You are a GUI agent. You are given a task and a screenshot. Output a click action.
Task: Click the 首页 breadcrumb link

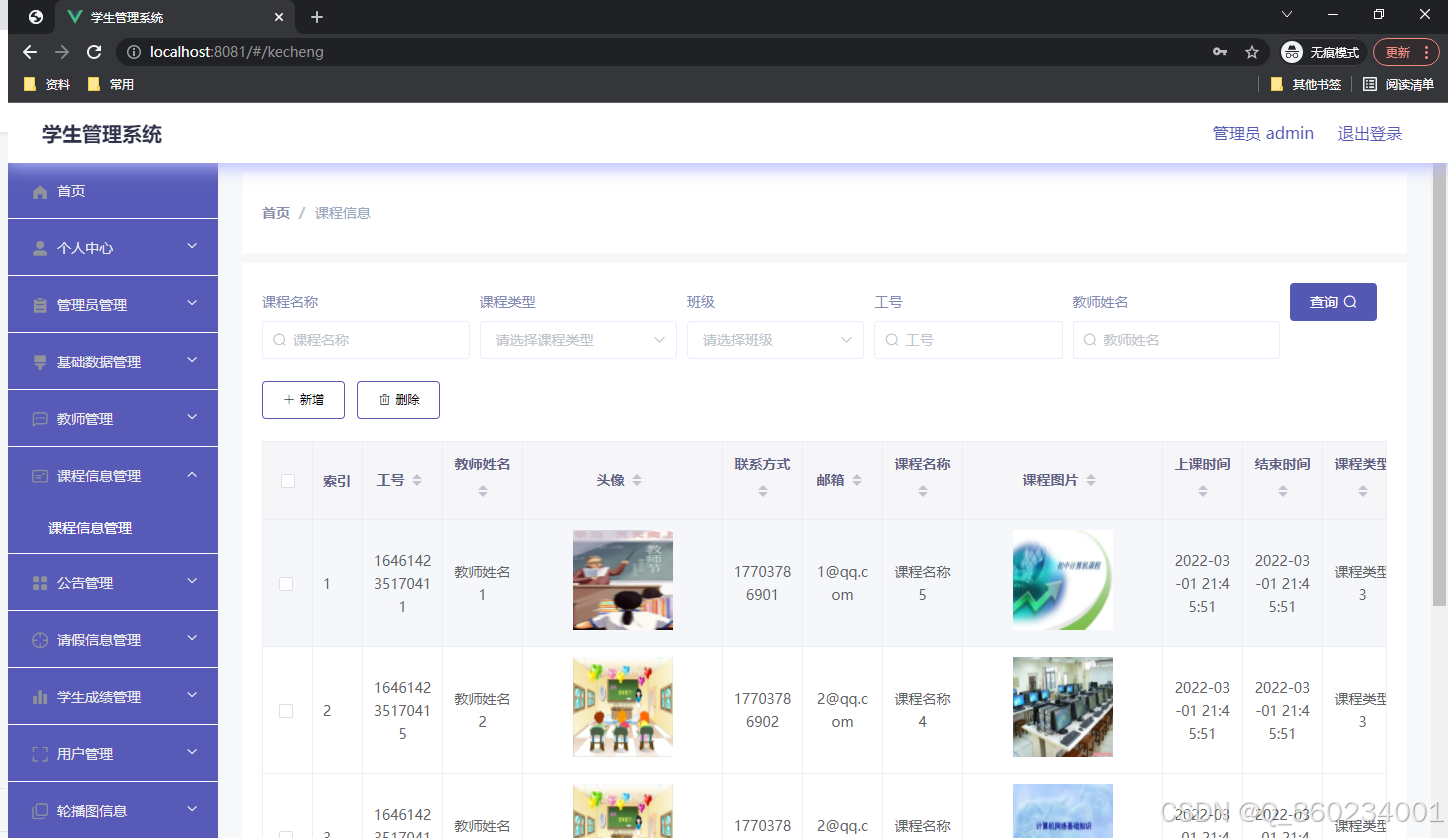tap(276, 213)
